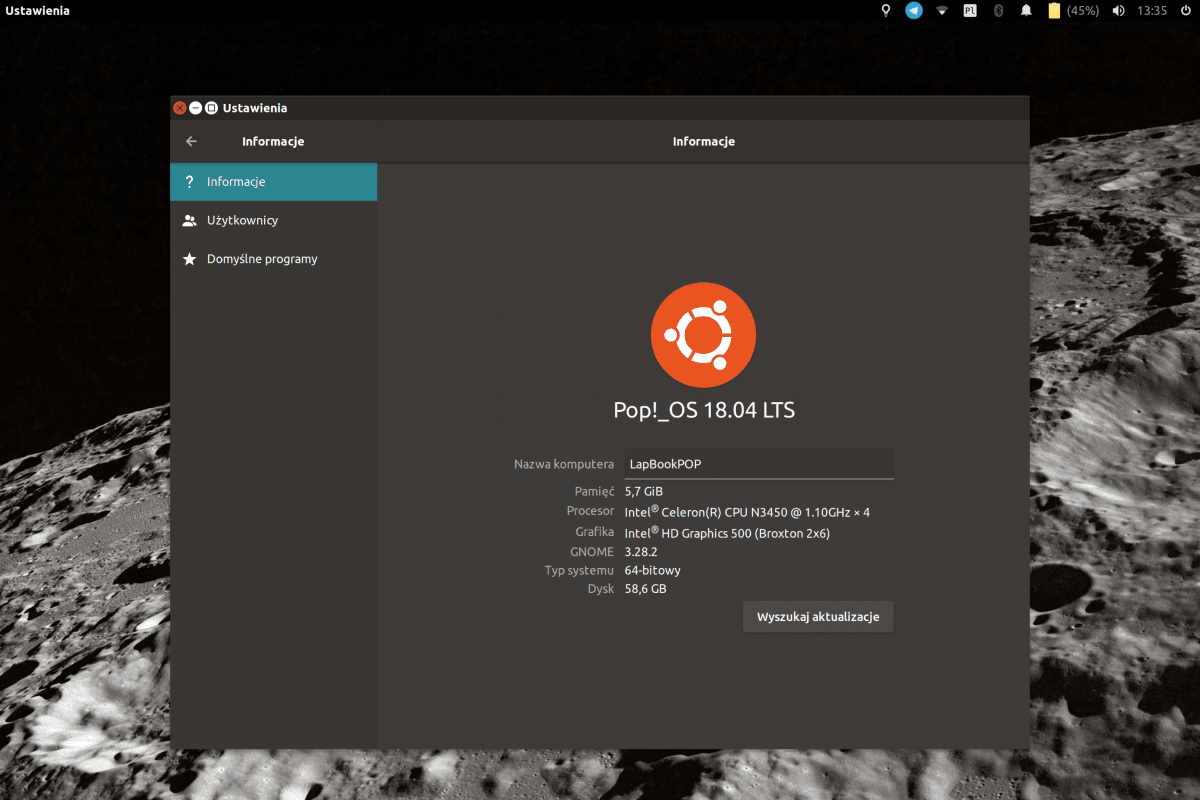Go back using the arrow in Settings header

(x=191, y=141)
